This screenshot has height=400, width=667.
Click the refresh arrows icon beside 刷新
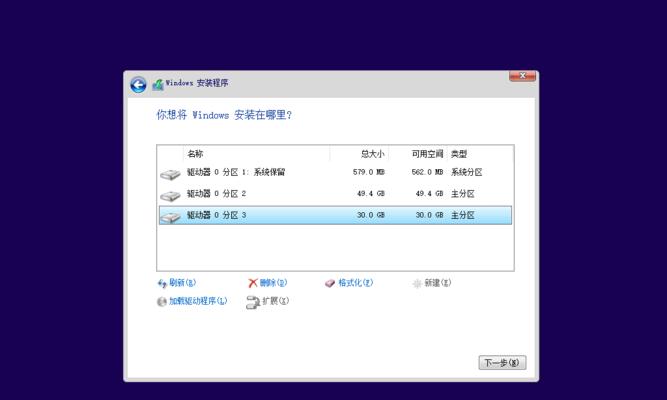[x=162, y=283]
